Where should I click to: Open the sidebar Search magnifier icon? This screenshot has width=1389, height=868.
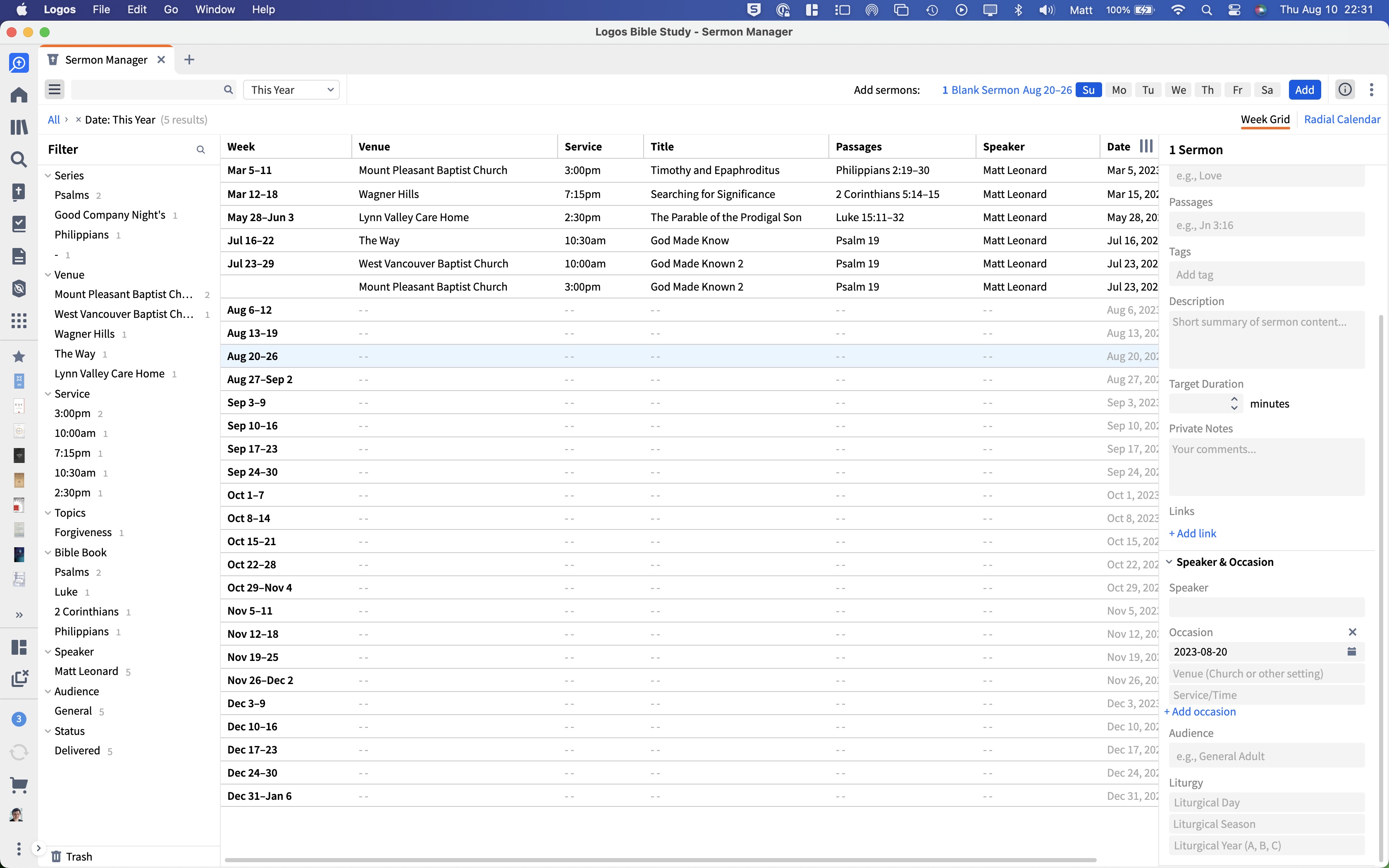pyautogui.click(x=19, y=159)
